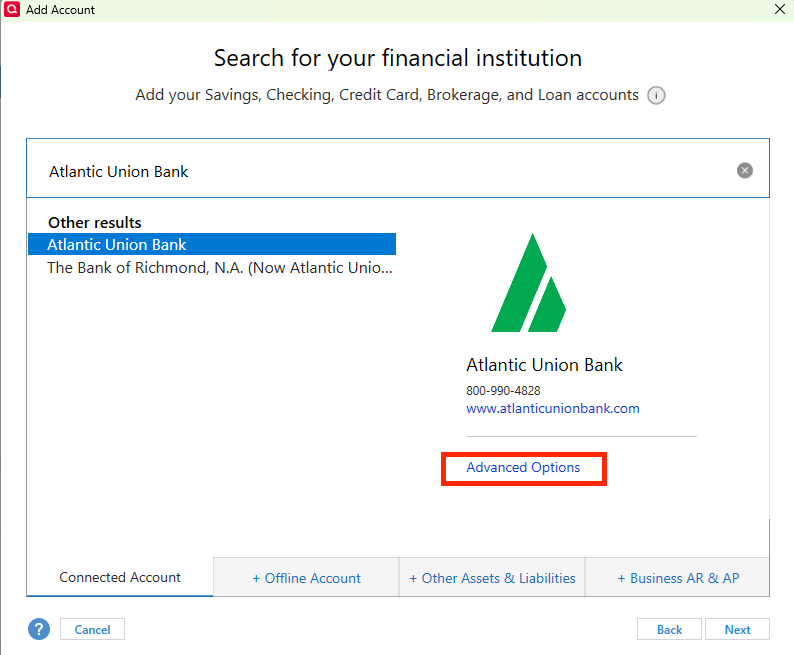Screen dimensions: 794x655
Task: Clear the search field with the X icon
Action: (744, 170)
